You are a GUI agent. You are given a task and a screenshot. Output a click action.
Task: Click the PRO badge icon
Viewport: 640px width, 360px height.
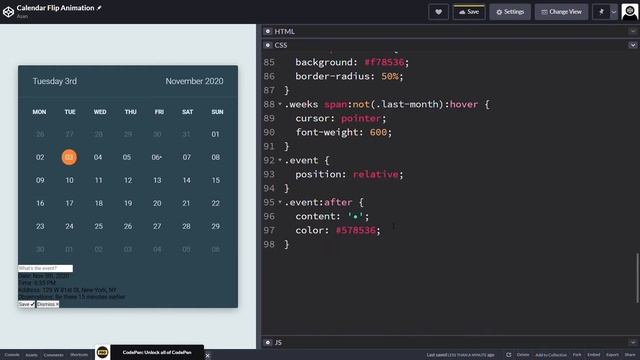coord(102,352)
